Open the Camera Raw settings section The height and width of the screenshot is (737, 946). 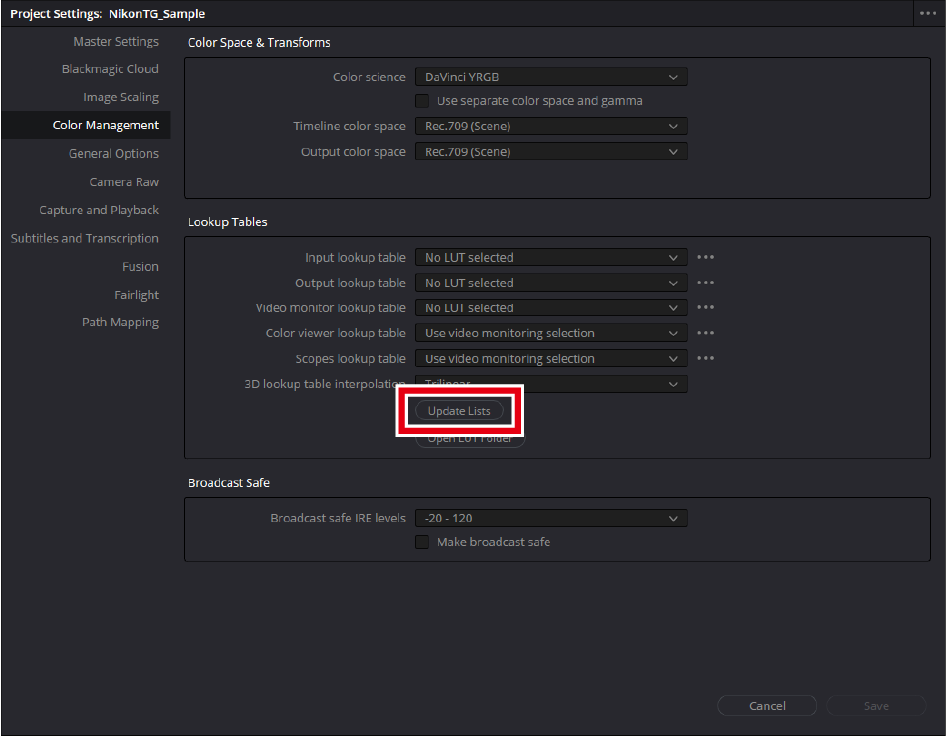point(124,182)
